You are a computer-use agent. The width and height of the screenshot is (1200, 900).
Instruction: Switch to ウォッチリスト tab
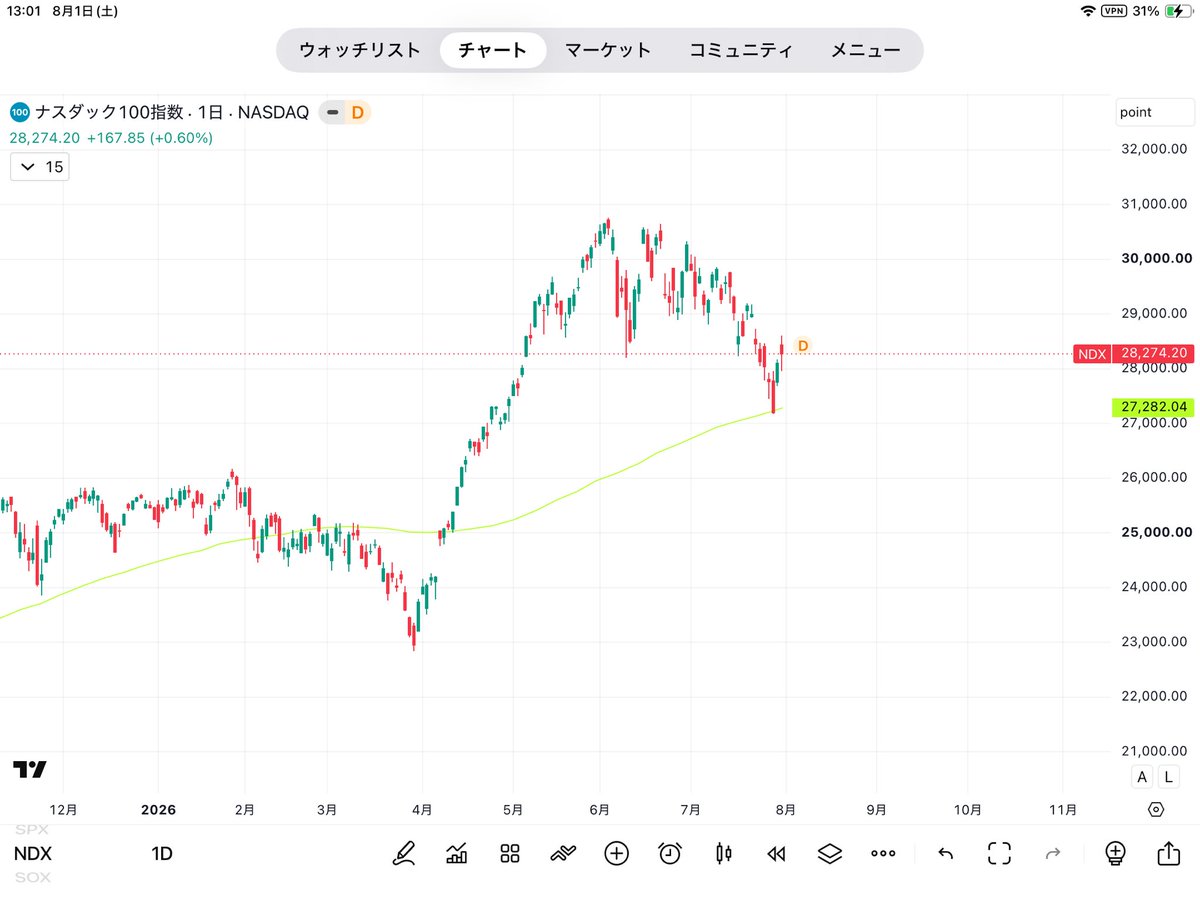pyautogui.click(x=360, y=50)
